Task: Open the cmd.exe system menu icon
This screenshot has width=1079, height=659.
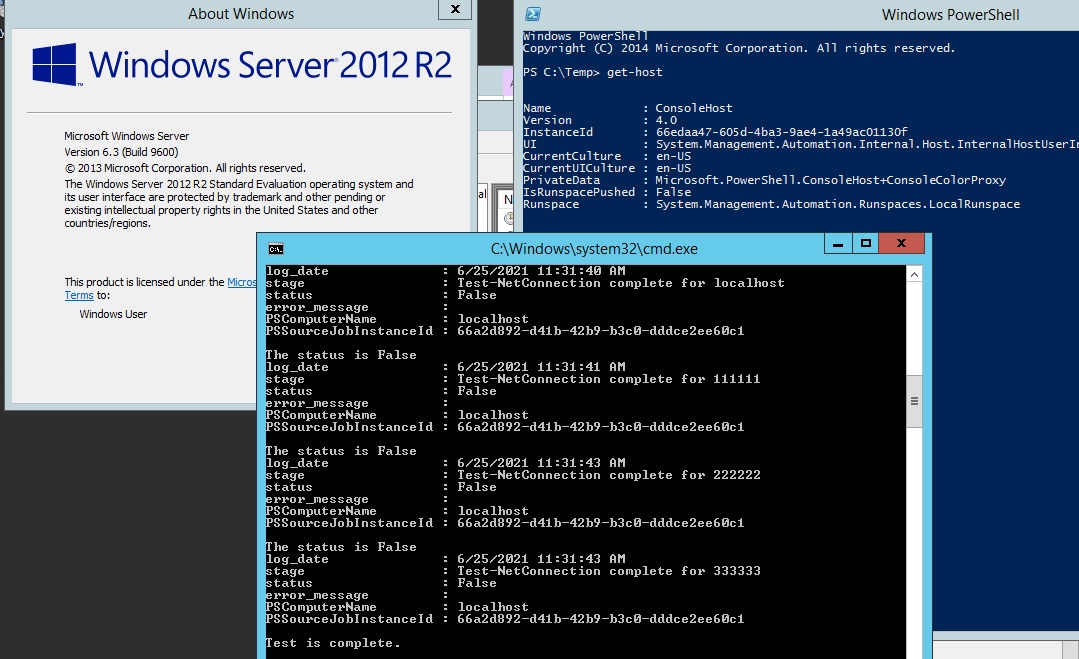Action: [276, 249]
